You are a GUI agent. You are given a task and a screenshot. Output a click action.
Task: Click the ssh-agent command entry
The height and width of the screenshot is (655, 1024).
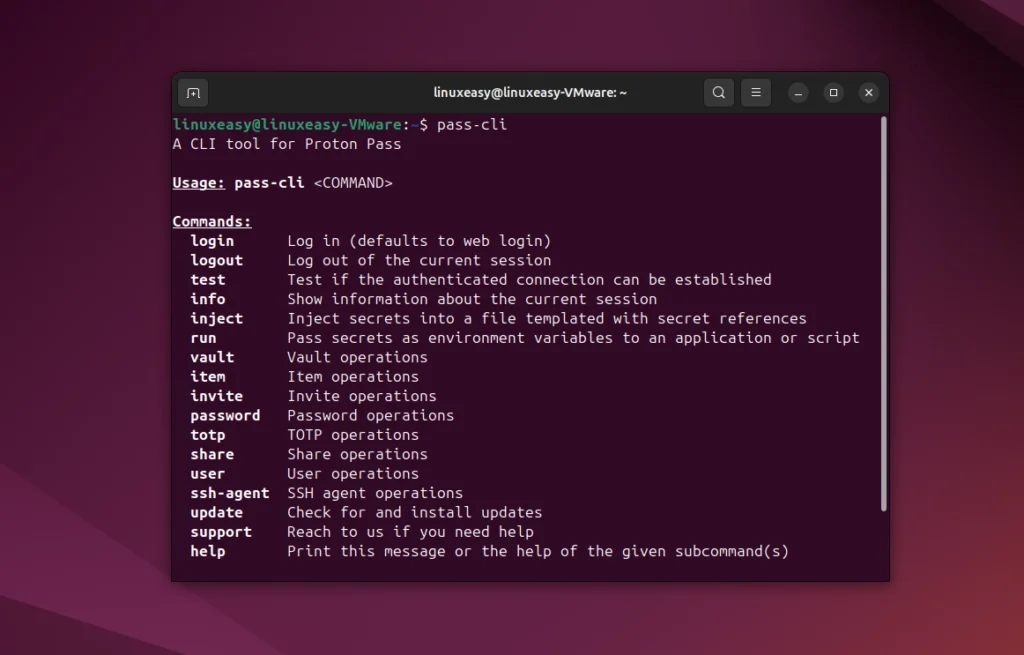pyautogui.click(x=228, y=492)
